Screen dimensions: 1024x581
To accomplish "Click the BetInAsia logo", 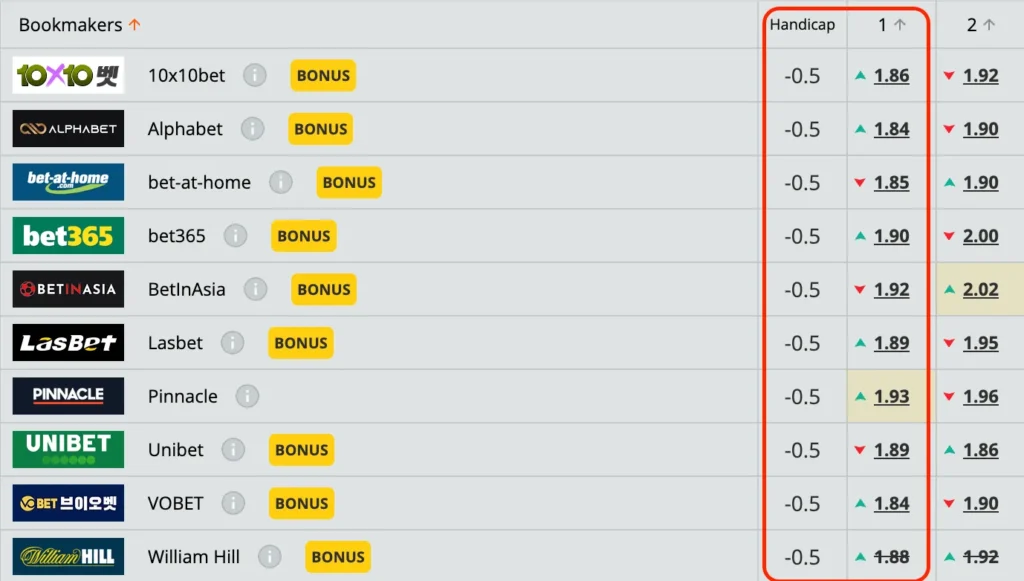I will point(68,290).
